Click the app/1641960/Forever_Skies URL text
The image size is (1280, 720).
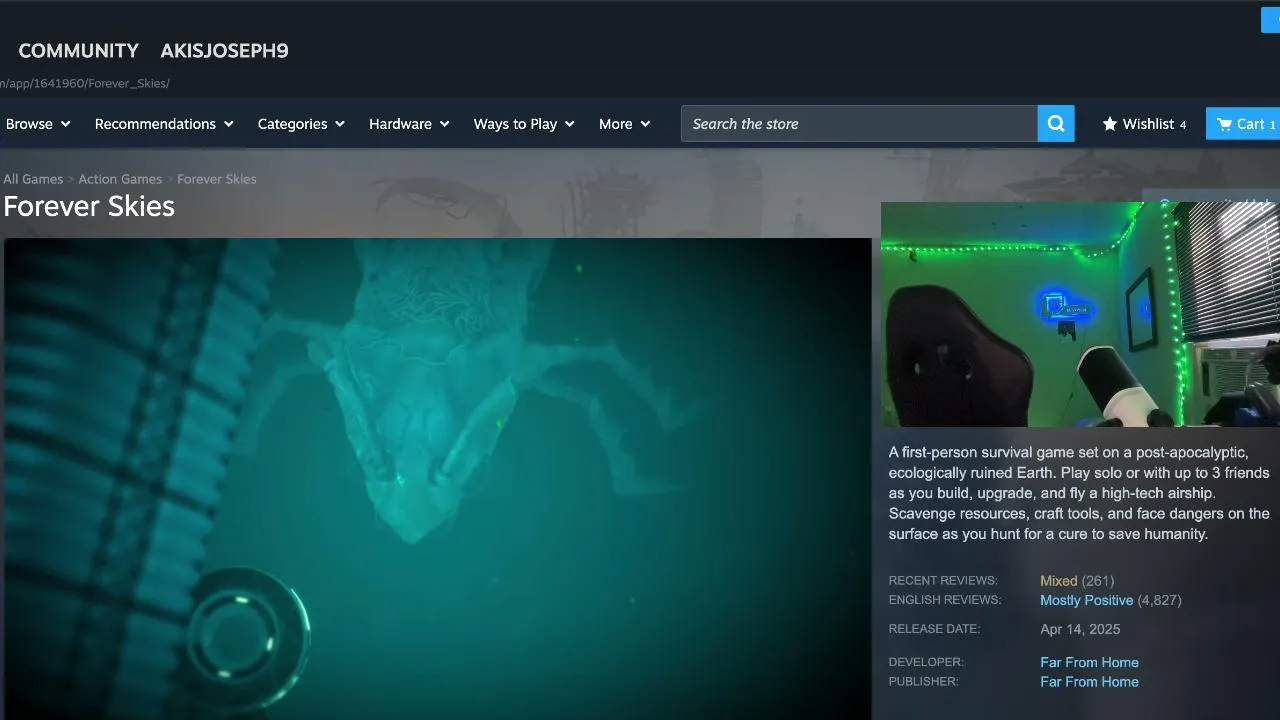point(85,83)
